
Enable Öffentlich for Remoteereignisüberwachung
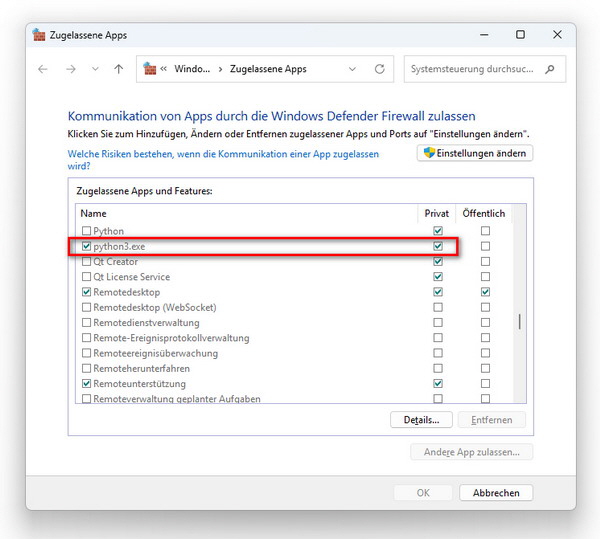click(485, 353)
